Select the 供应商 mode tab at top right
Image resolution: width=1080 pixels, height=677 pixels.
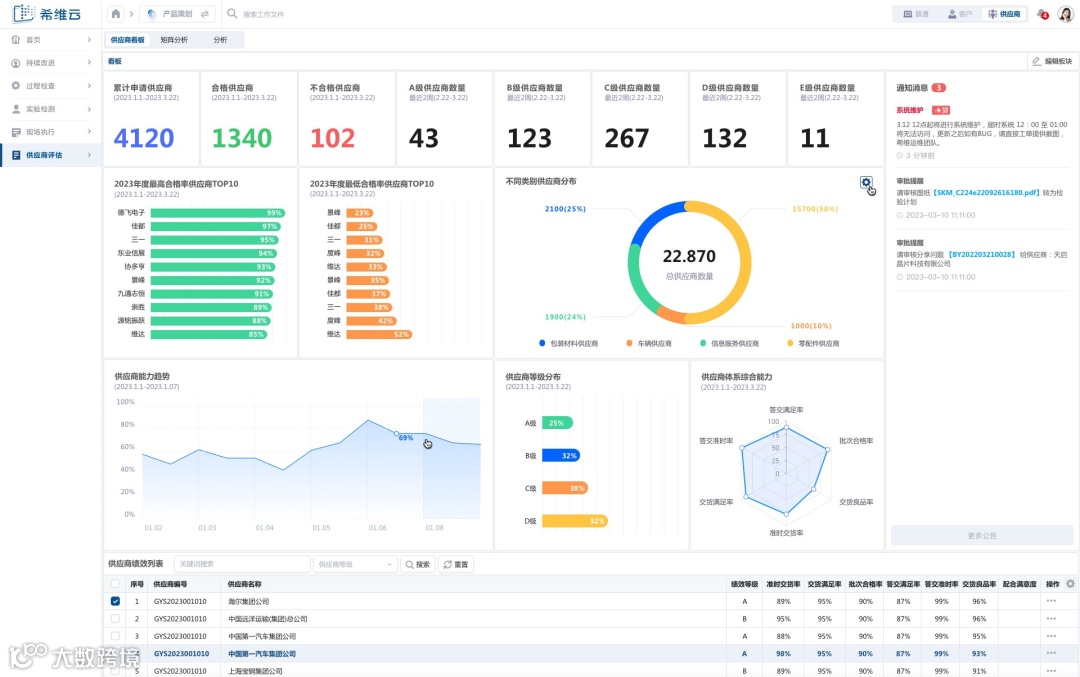pos(1004,14)
